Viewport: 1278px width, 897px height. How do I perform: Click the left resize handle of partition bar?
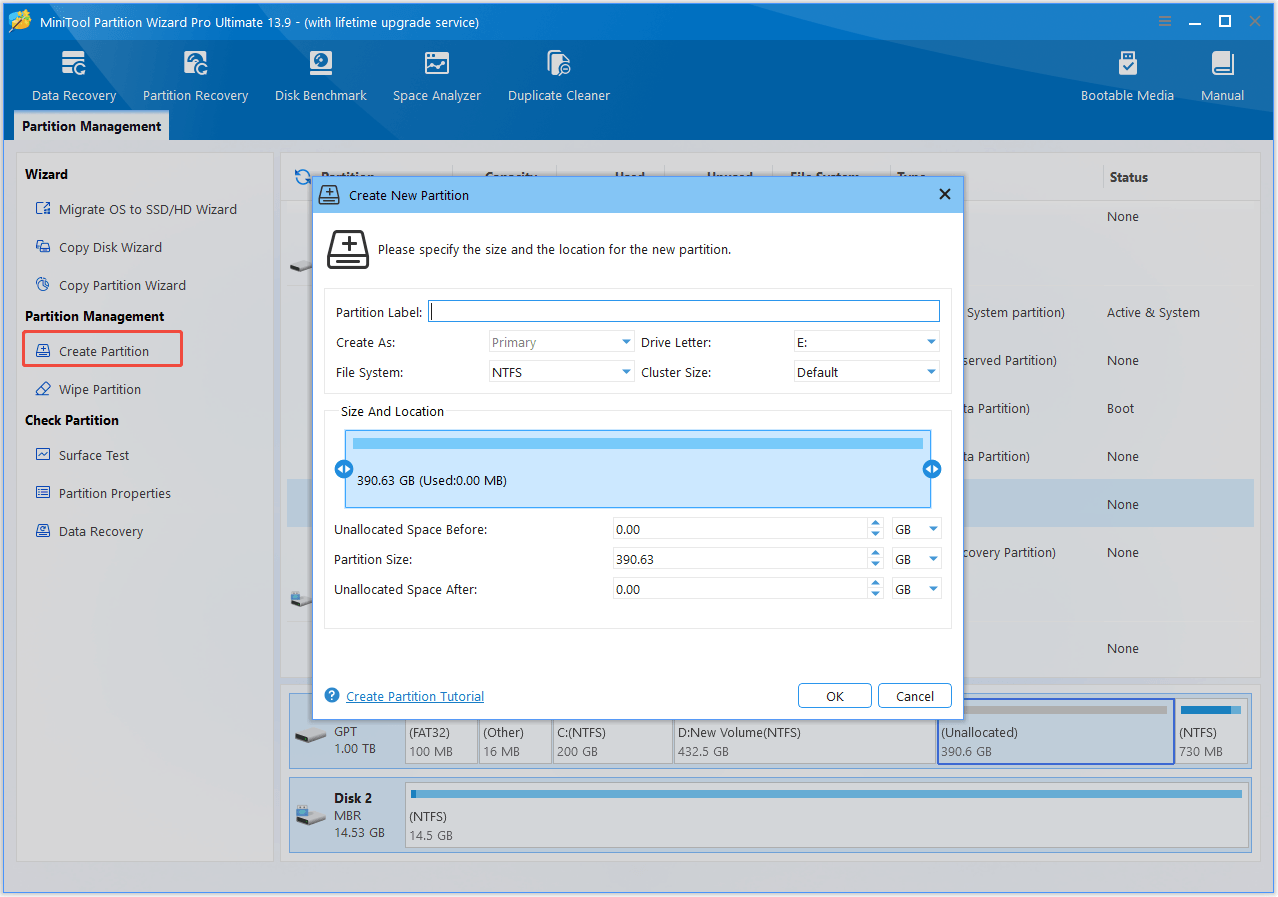(344, 469)
